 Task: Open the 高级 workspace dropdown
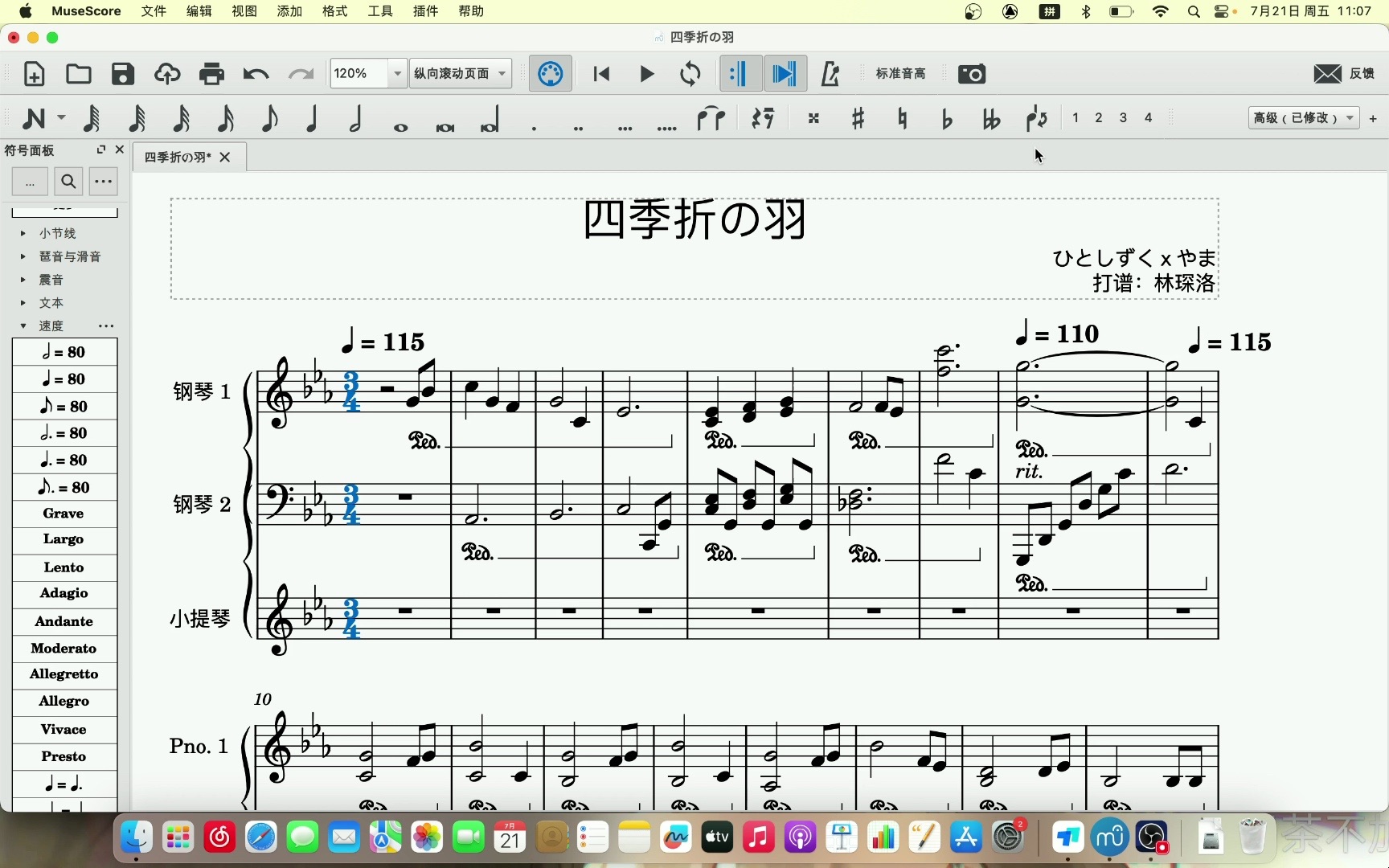pyautogui.click(x=1303, y=118)
